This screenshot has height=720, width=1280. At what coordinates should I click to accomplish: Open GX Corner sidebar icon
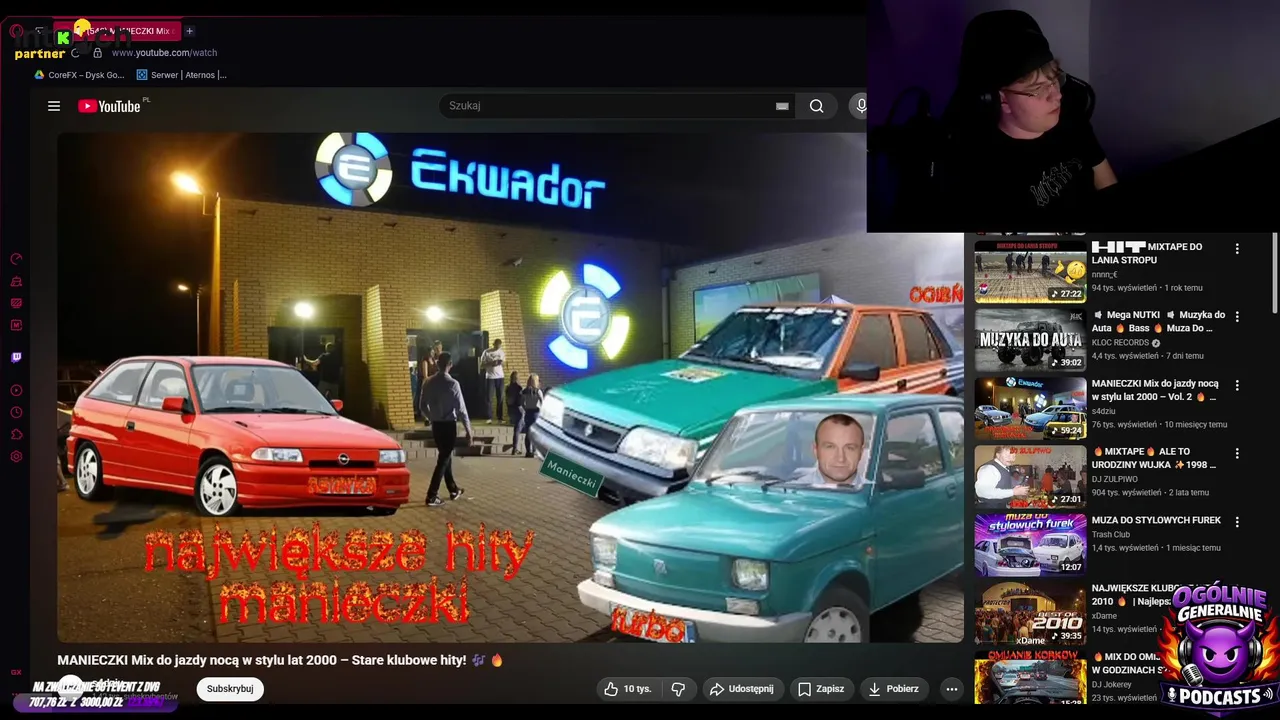(16, 303)
